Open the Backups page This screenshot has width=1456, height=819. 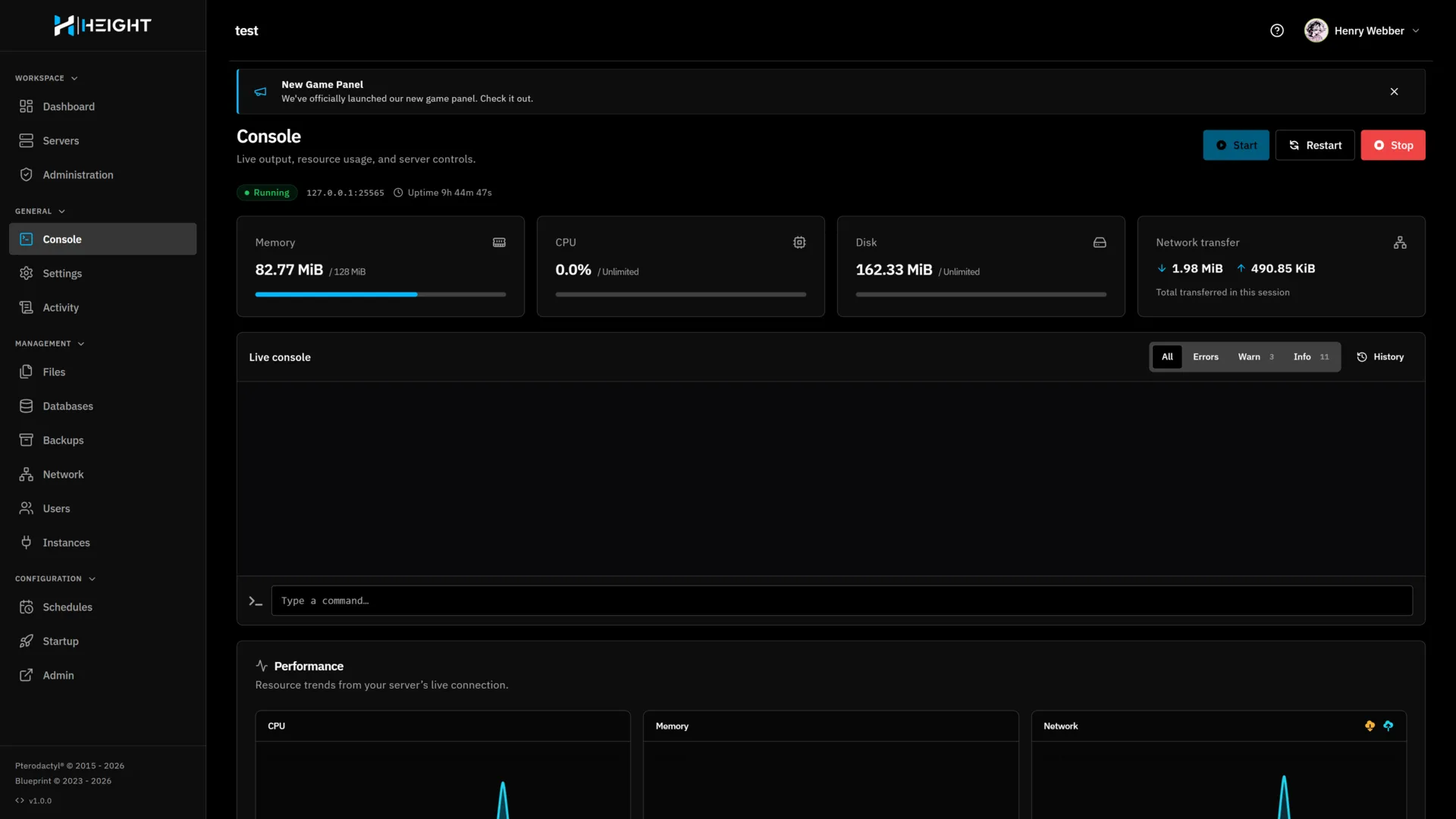tap(102, 441)
